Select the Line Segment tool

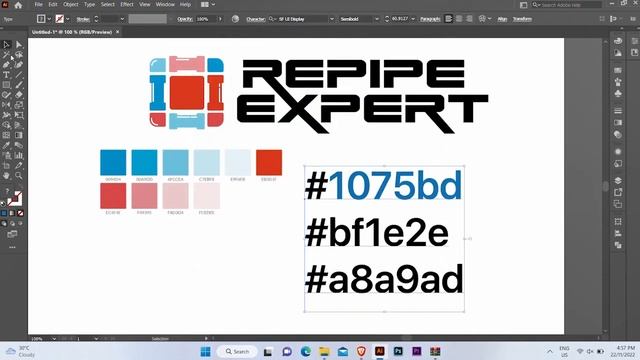pos(19,75)
